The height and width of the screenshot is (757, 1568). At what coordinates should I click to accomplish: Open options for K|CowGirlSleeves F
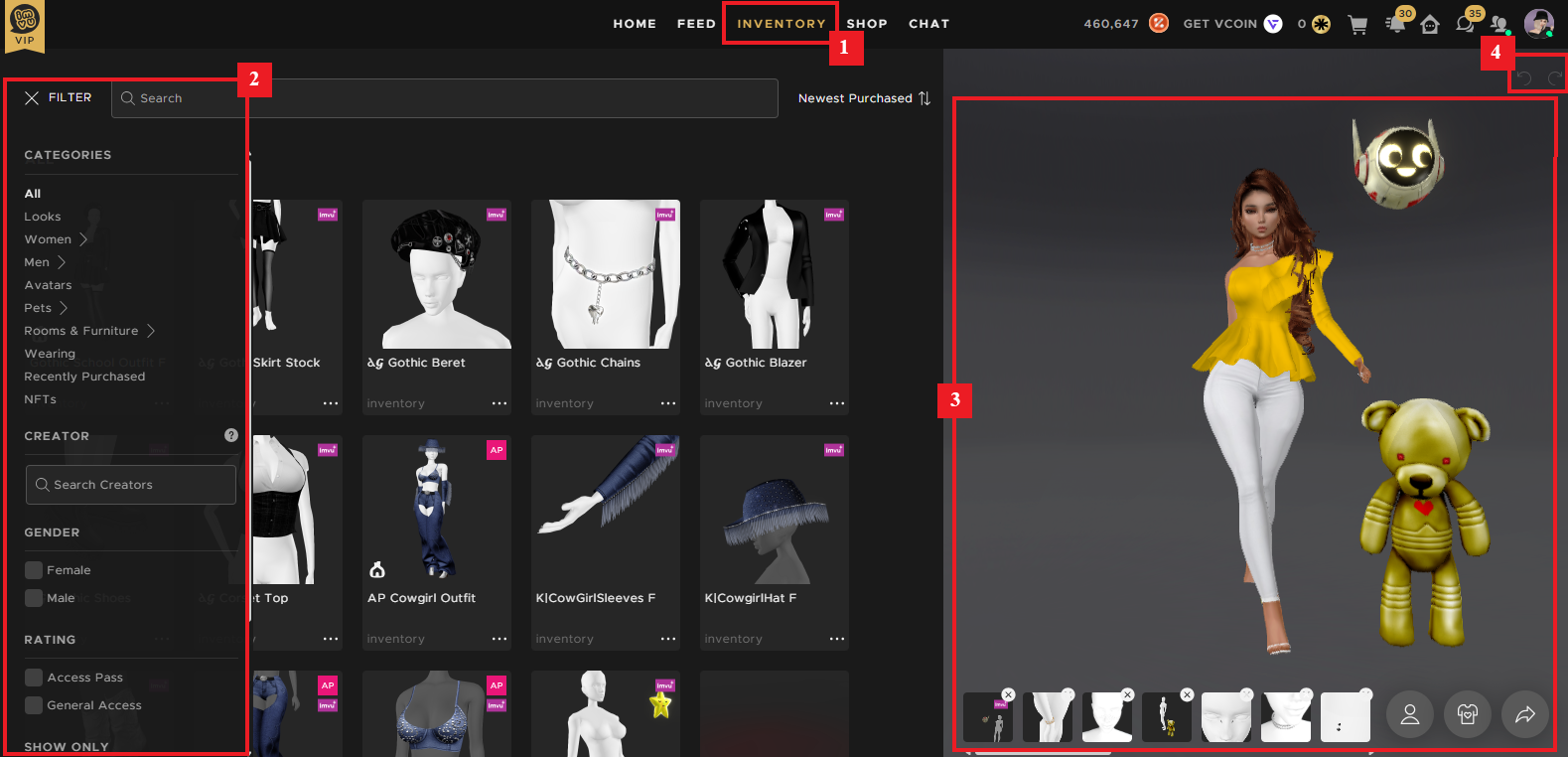(x=668, y=639)
